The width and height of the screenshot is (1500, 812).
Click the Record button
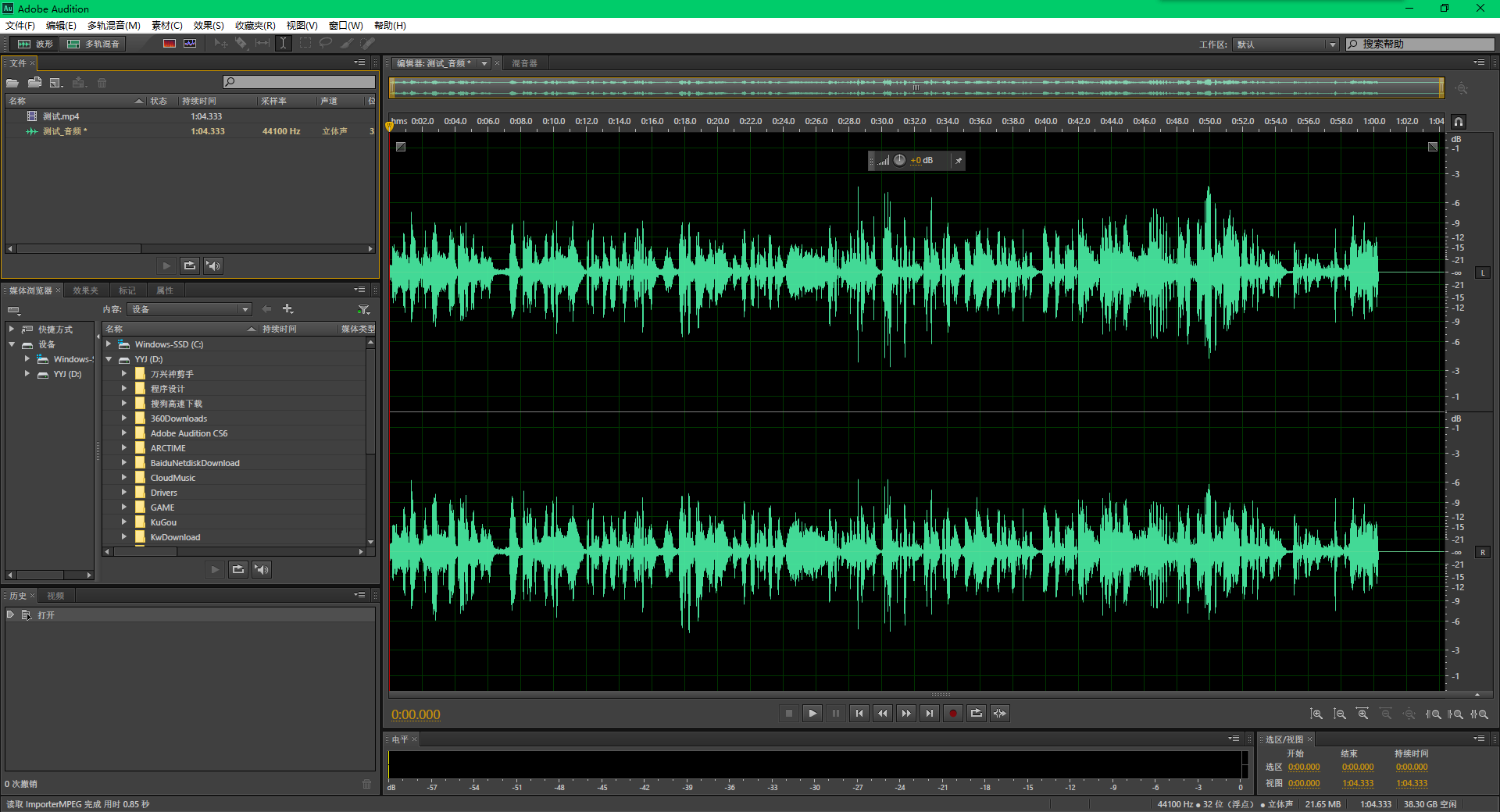tap(953, 713)
